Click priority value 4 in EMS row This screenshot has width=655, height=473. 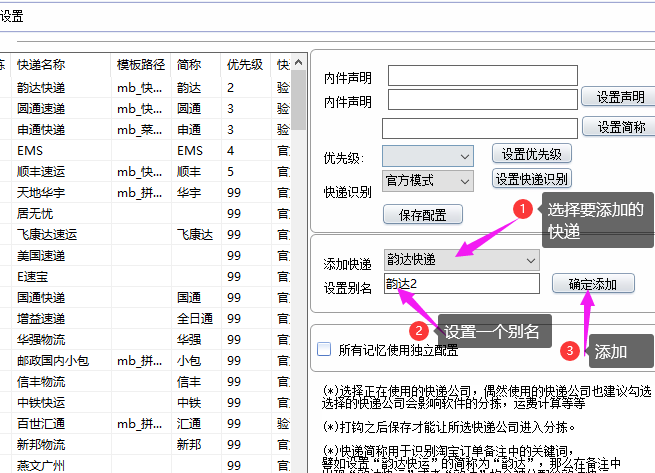[x=231, y=150]
